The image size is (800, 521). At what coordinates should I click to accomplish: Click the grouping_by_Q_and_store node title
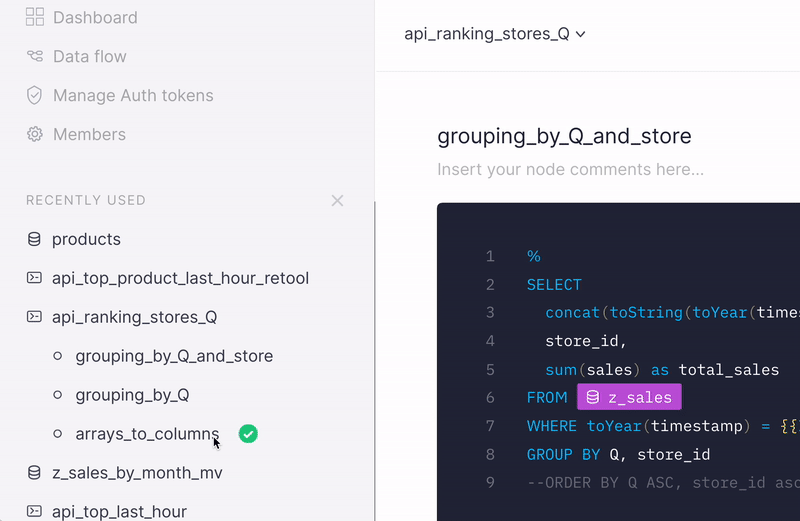(564, 136)
